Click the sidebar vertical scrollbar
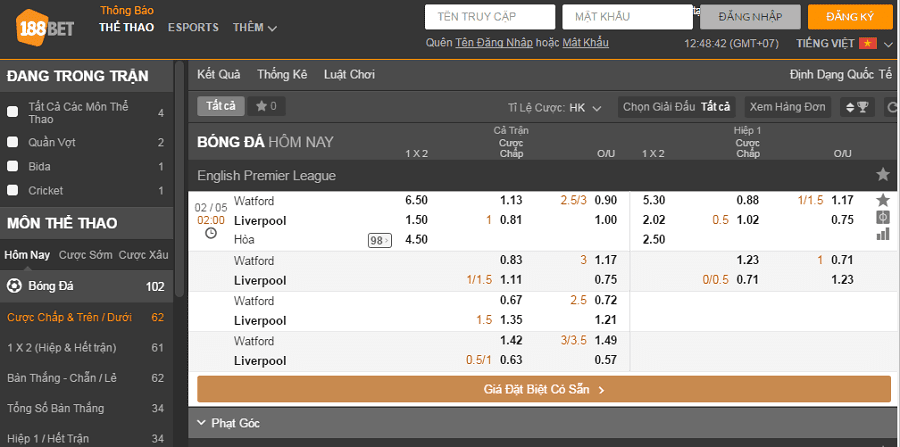The height and width of the screenshot is (447, 900). pyautogui.click(x=179, y=179)
